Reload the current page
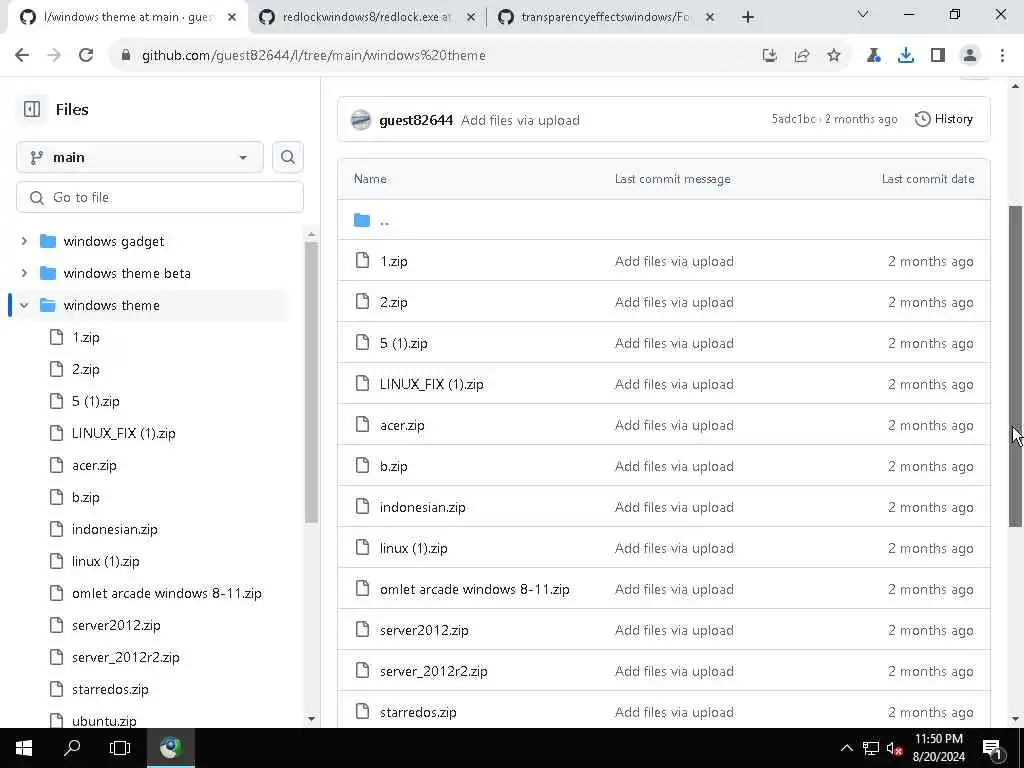The height and width of the screenshot is (768, 1024). click(86, 56)
